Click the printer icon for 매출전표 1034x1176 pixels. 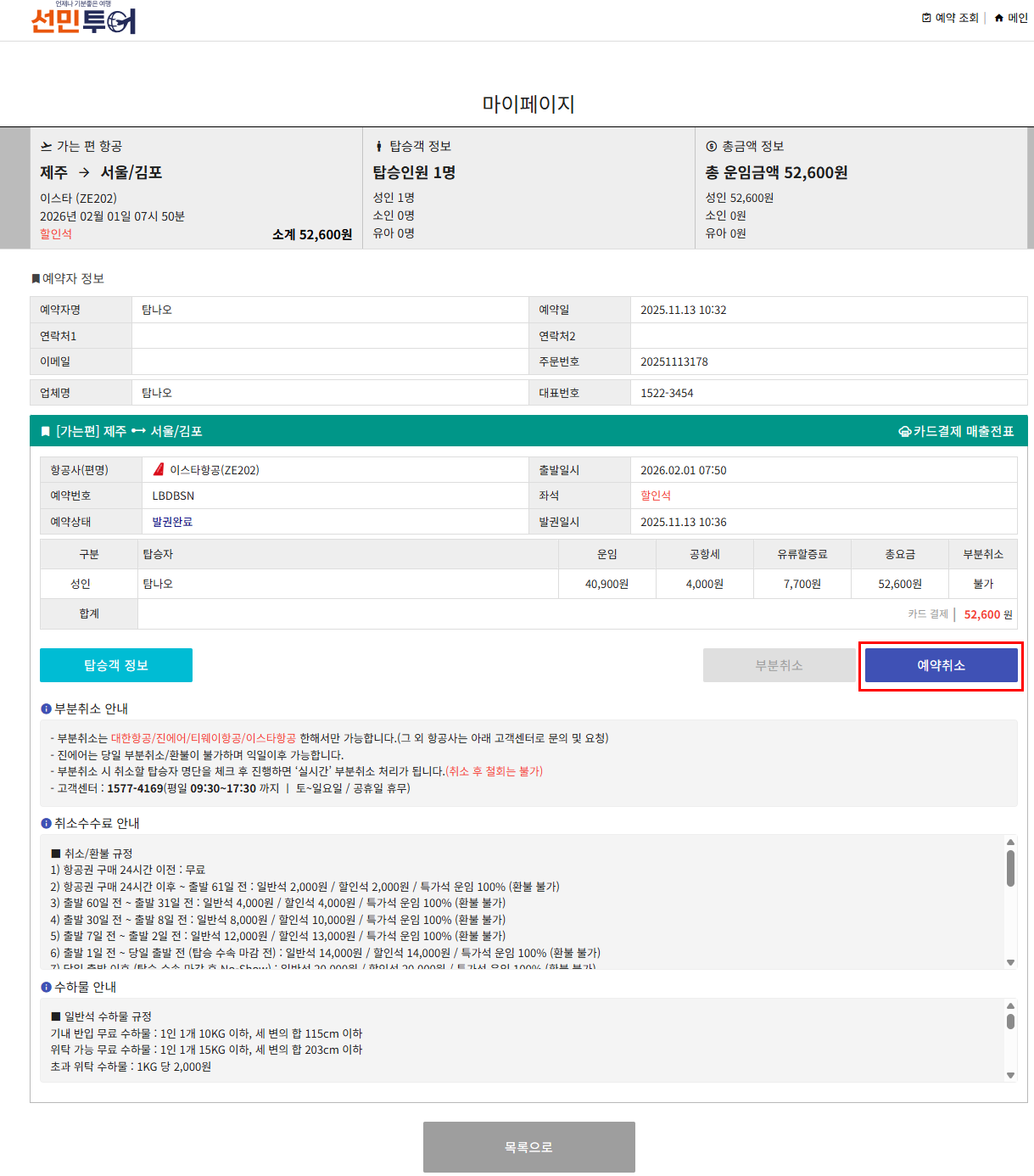(x=904, y=432)
